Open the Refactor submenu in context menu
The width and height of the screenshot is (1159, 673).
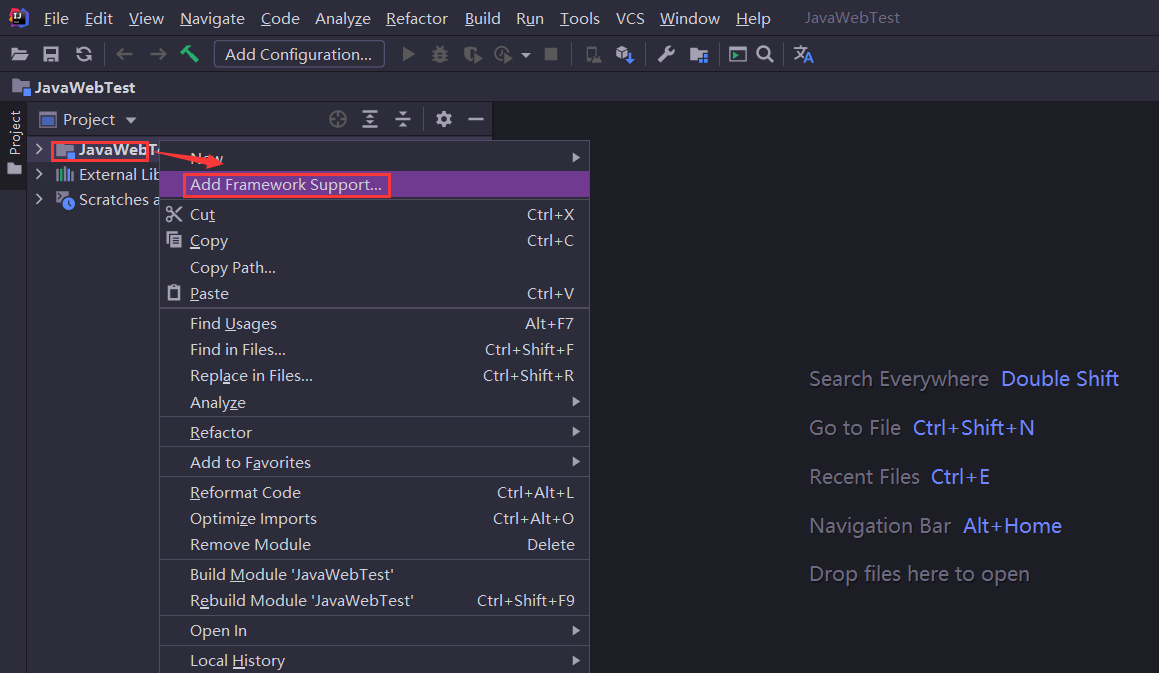[x=221, y=432]
